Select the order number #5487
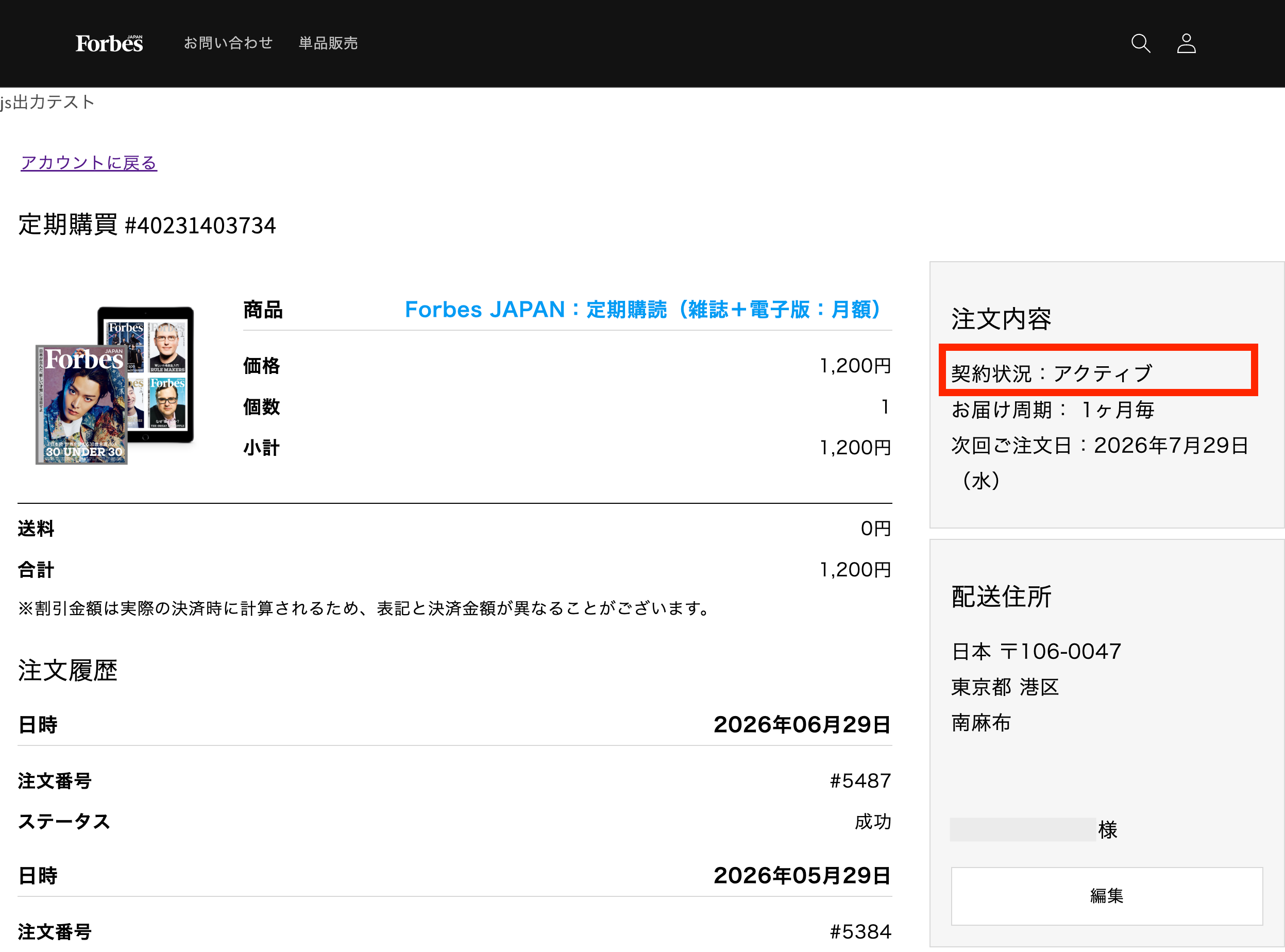This screenshot has height=952, width=1285. (860, 781)
